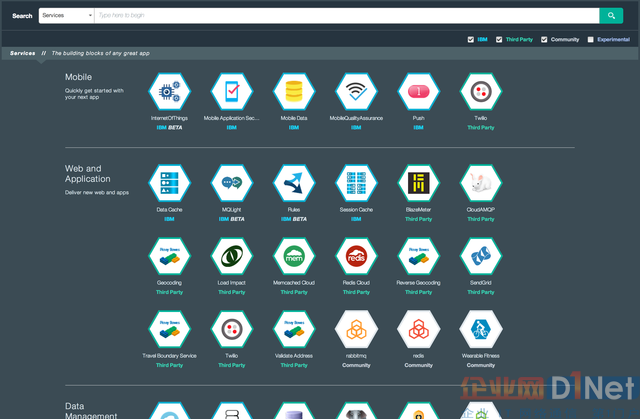Click the redis community service icon
640x419 pixels.
pos(418,329)
